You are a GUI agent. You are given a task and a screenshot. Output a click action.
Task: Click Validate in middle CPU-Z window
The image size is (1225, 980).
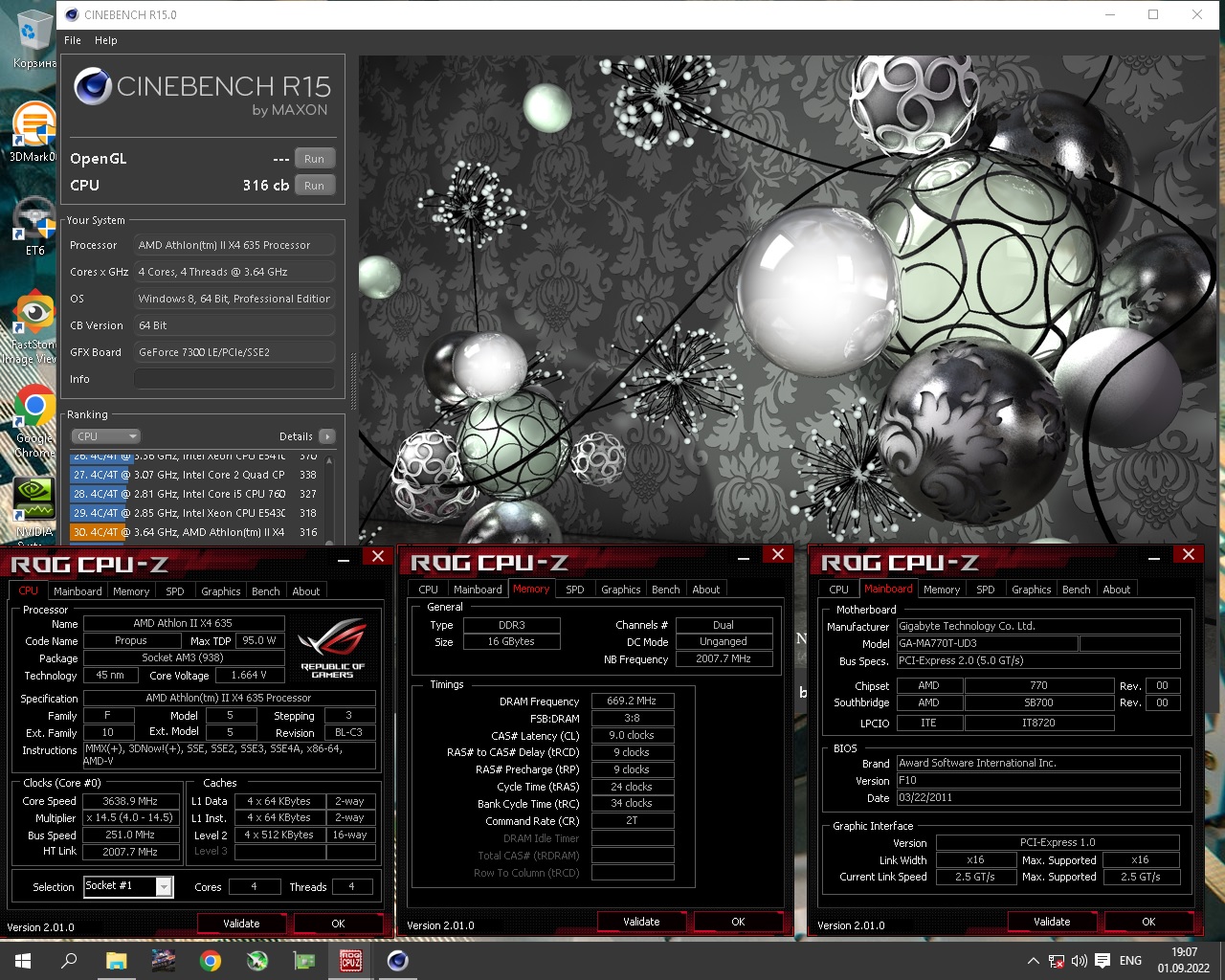click(641, 922)
